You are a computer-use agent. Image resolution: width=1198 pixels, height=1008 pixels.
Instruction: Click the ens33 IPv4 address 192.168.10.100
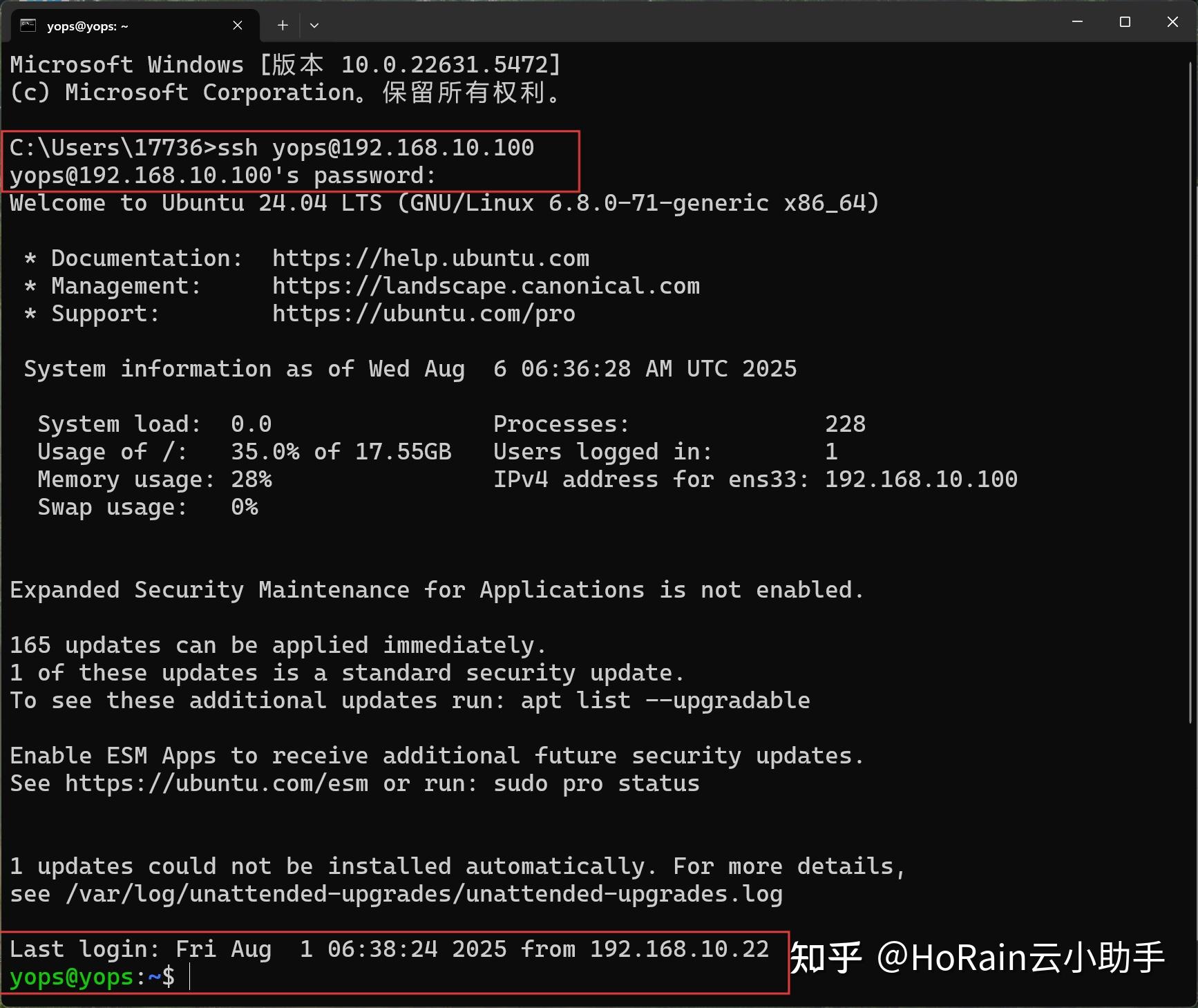[x=922, y=479]
